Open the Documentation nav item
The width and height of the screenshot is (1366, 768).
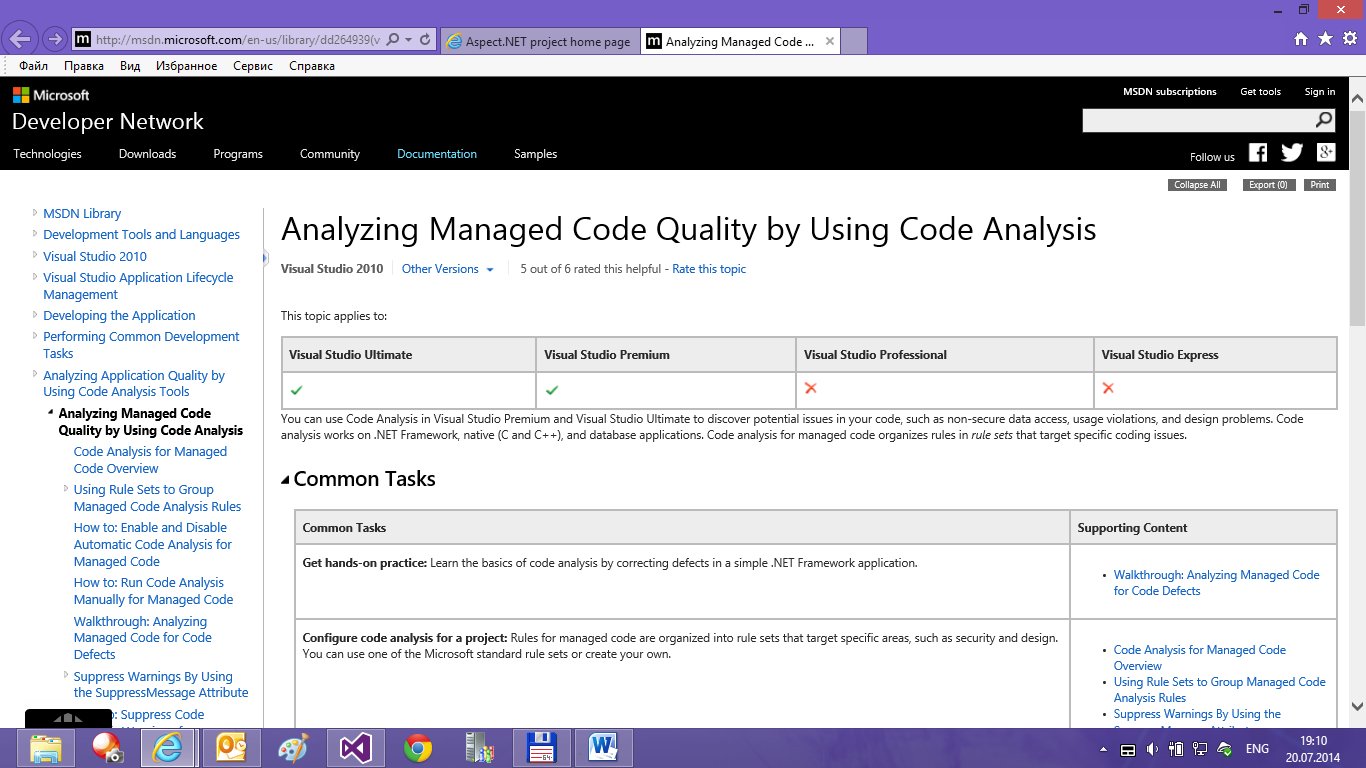coord(437,154)
